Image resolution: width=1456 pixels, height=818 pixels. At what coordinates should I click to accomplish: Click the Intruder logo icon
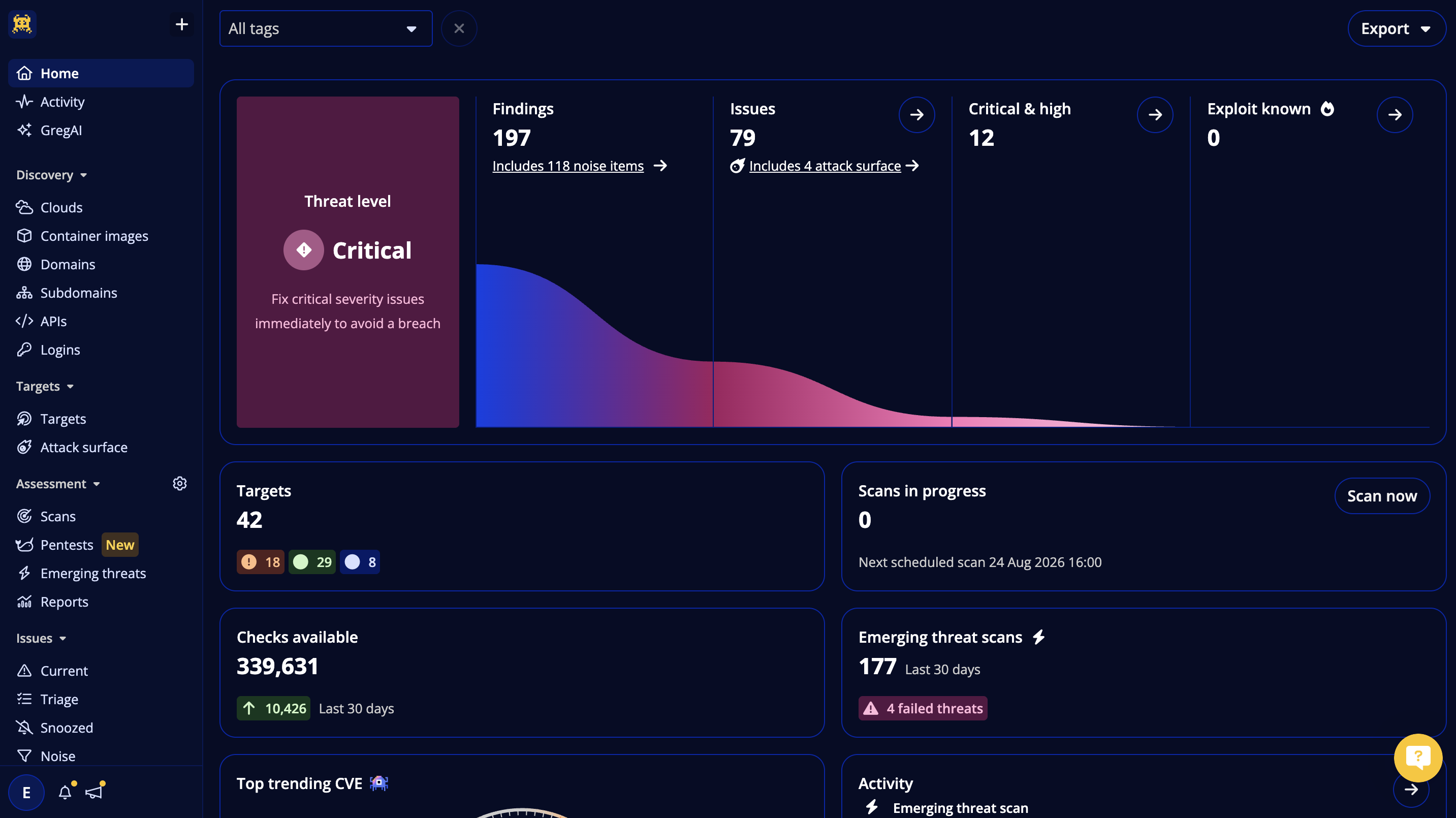[23, 24]
